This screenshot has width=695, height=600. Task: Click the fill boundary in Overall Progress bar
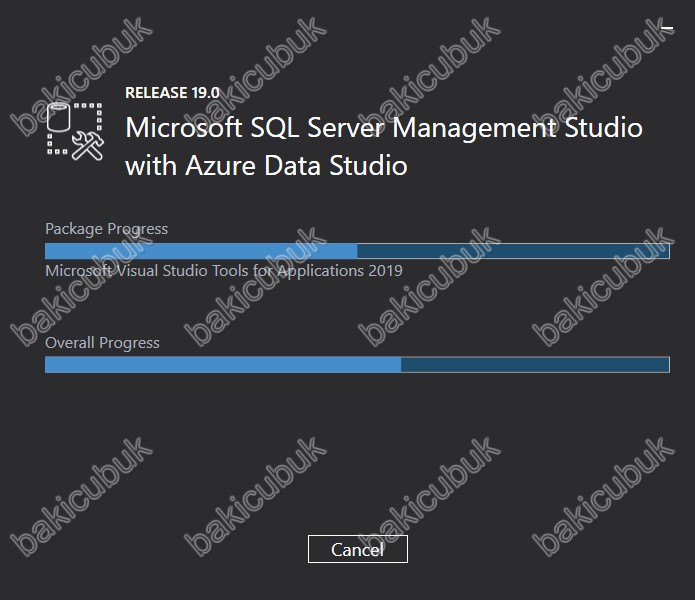401,365
